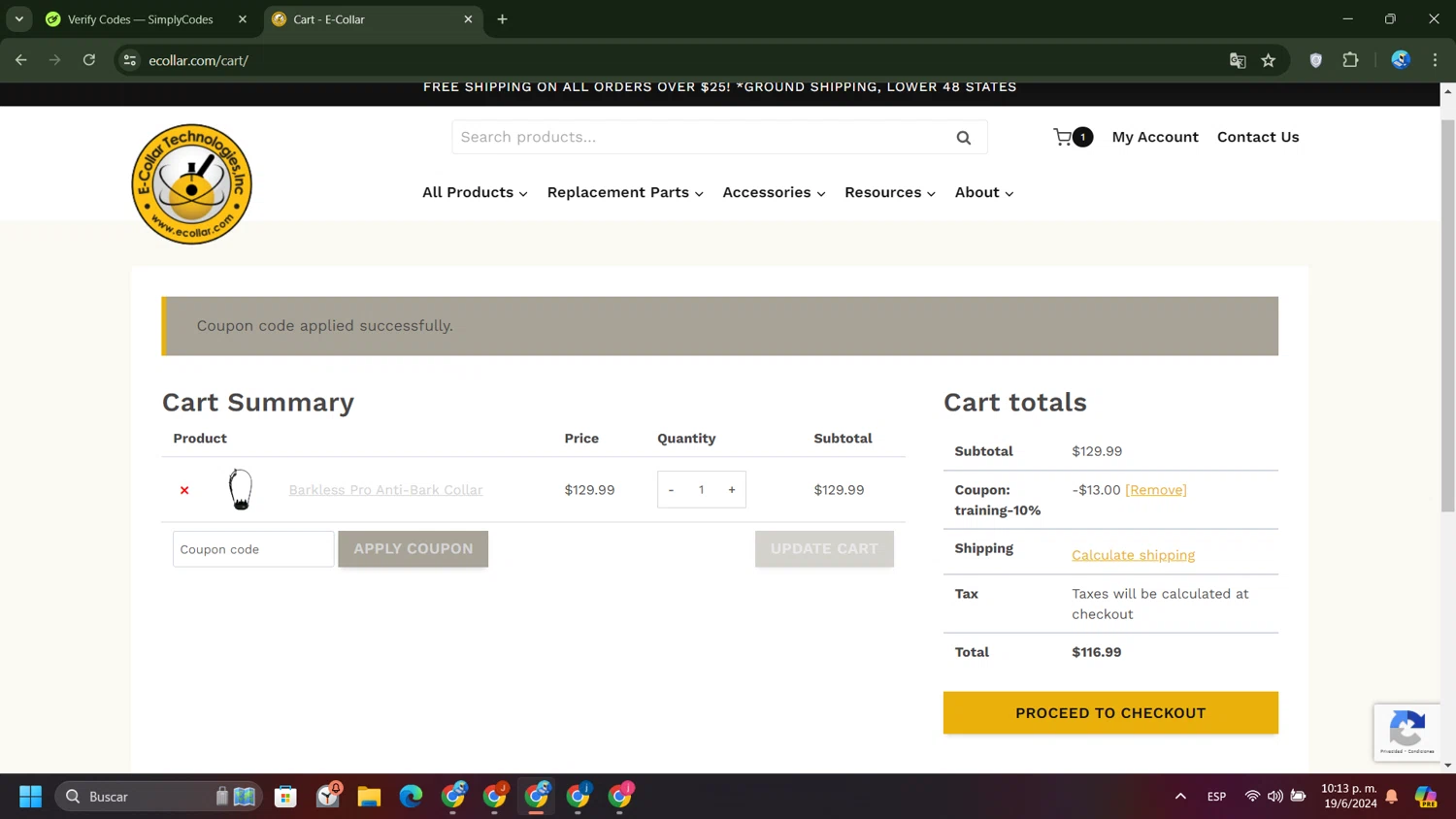Open the Windows Start menu
Image resolution: width=1456 pixels, height=819 pixels.
click(31, 797)
